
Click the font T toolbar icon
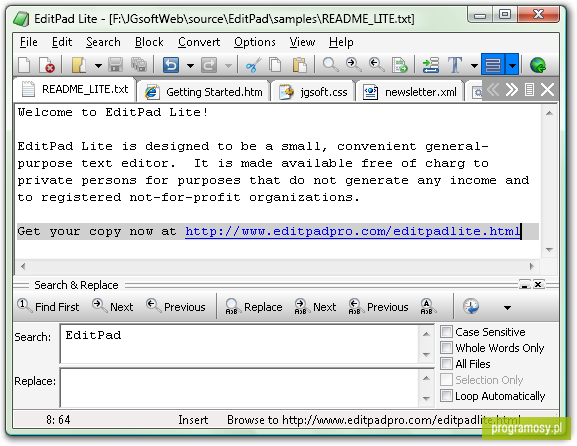tap(455, 66)
